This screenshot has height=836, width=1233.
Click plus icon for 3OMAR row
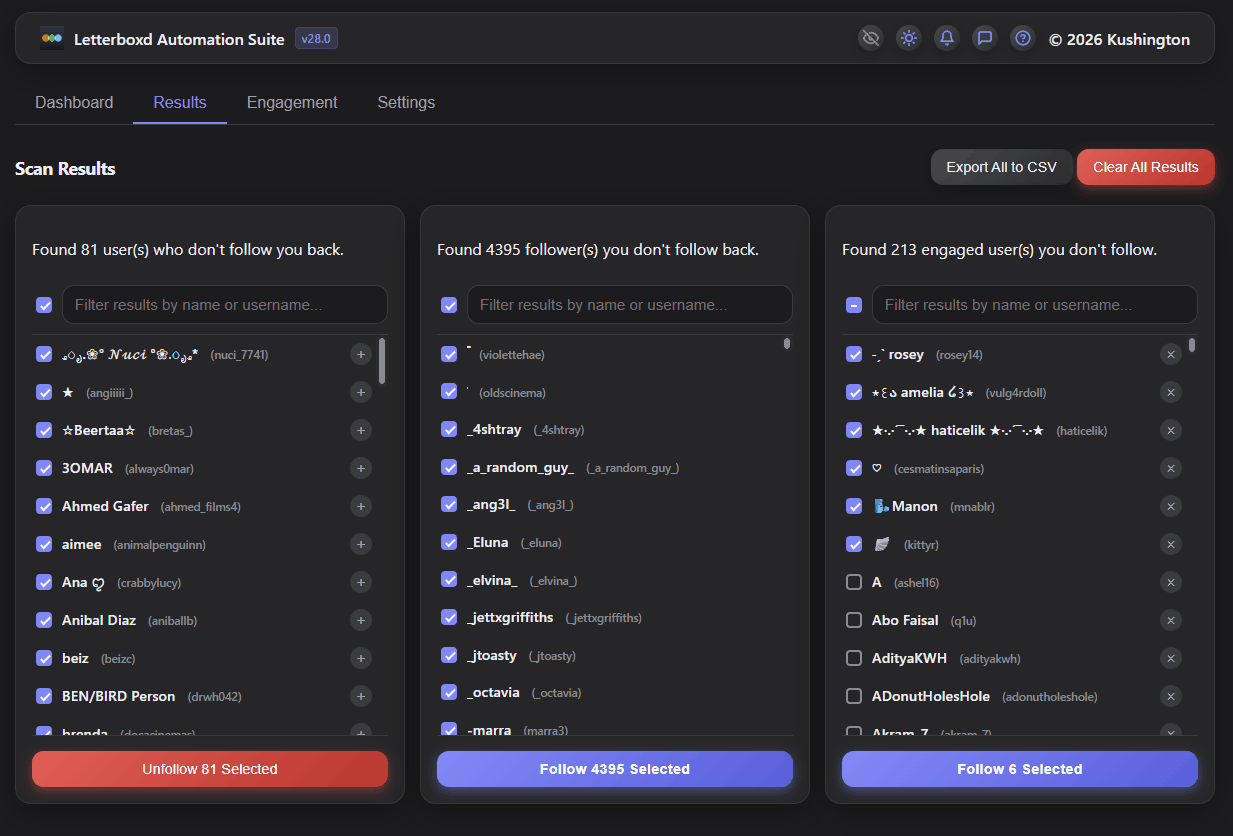point(361,468)
